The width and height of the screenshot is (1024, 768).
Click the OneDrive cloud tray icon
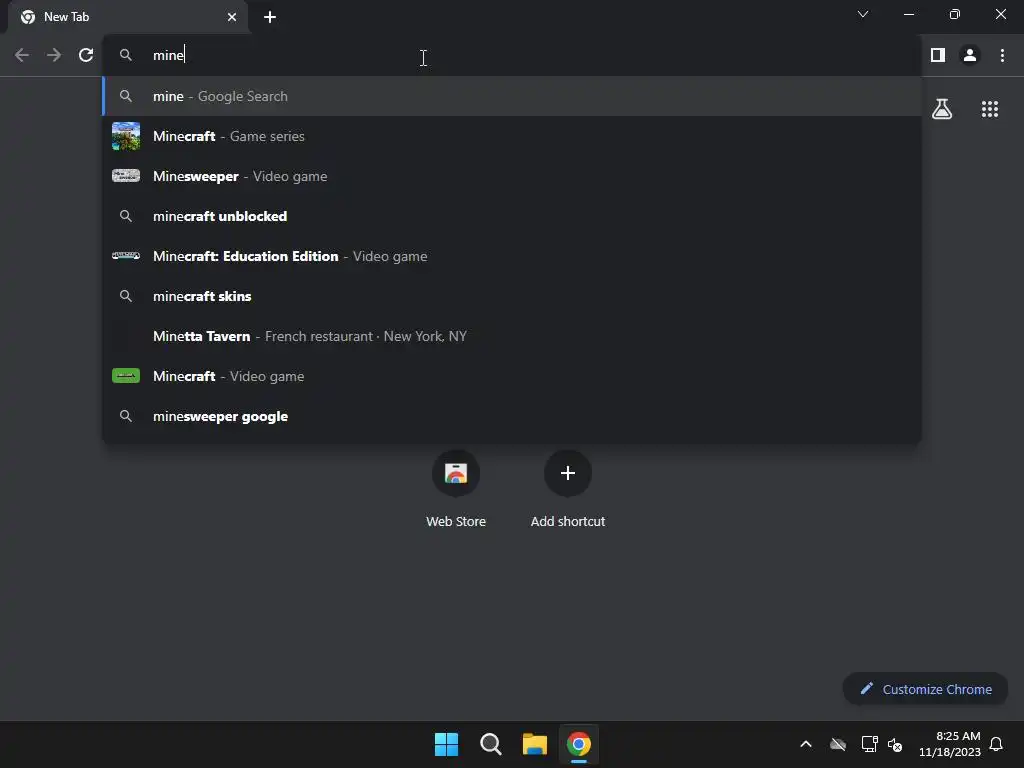tap(838, 744)
